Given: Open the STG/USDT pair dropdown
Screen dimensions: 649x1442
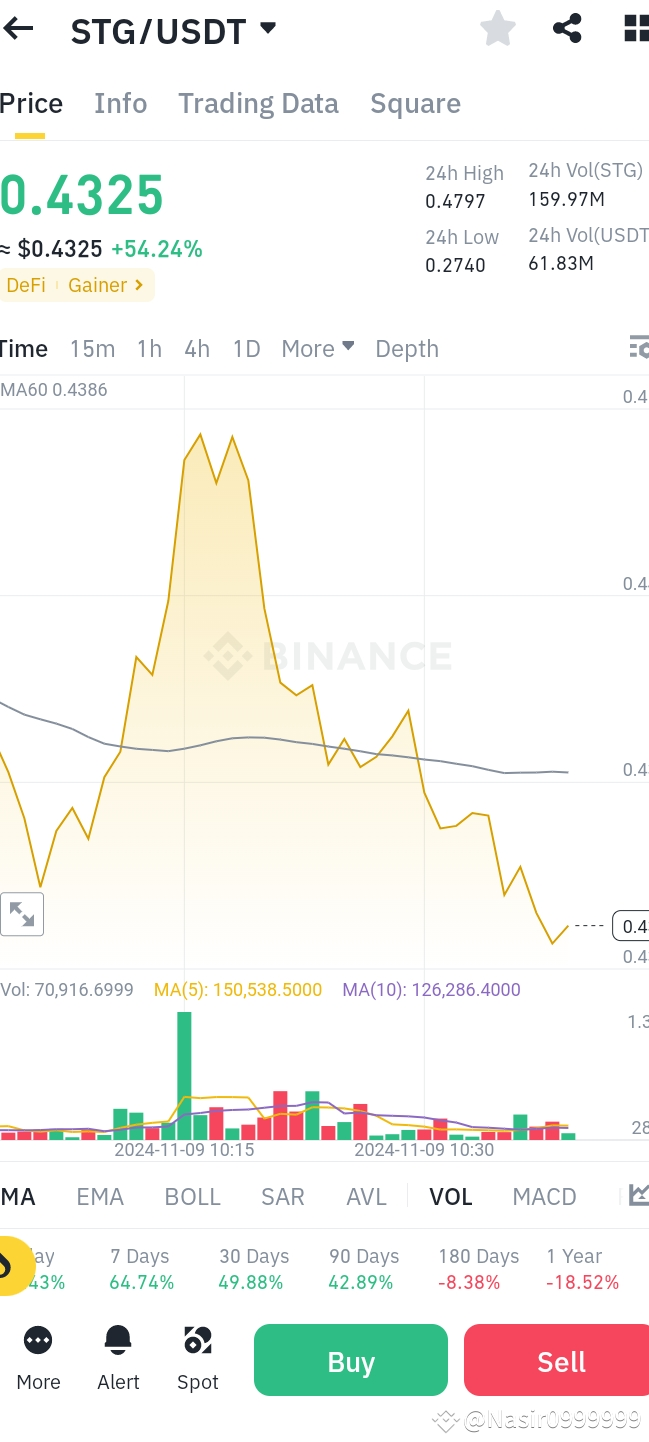Looking at the screenshot, I should (x=268, y=28).
